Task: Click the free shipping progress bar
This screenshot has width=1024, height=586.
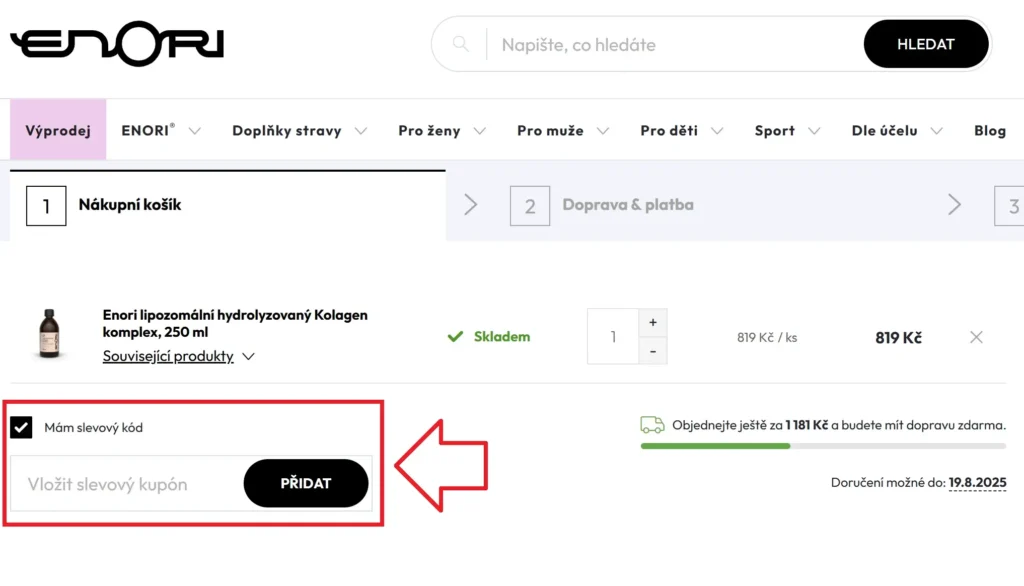Action: click(x=823, y=446)
